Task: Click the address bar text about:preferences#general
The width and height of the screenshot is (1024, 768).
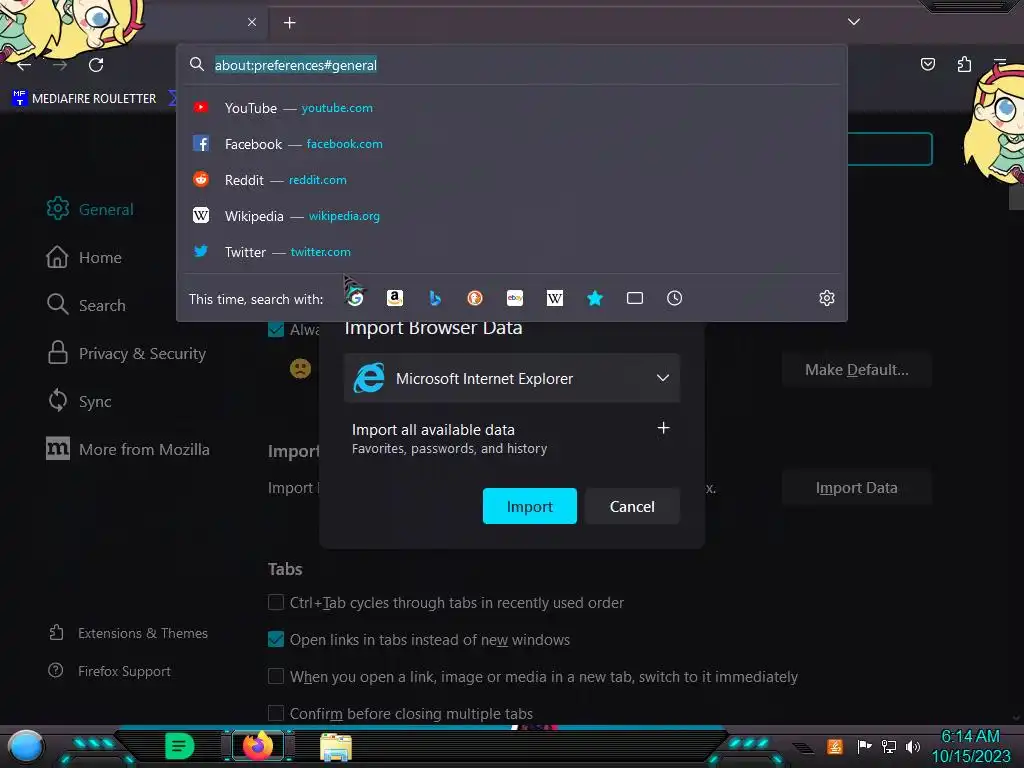Action: coord(296,65)
